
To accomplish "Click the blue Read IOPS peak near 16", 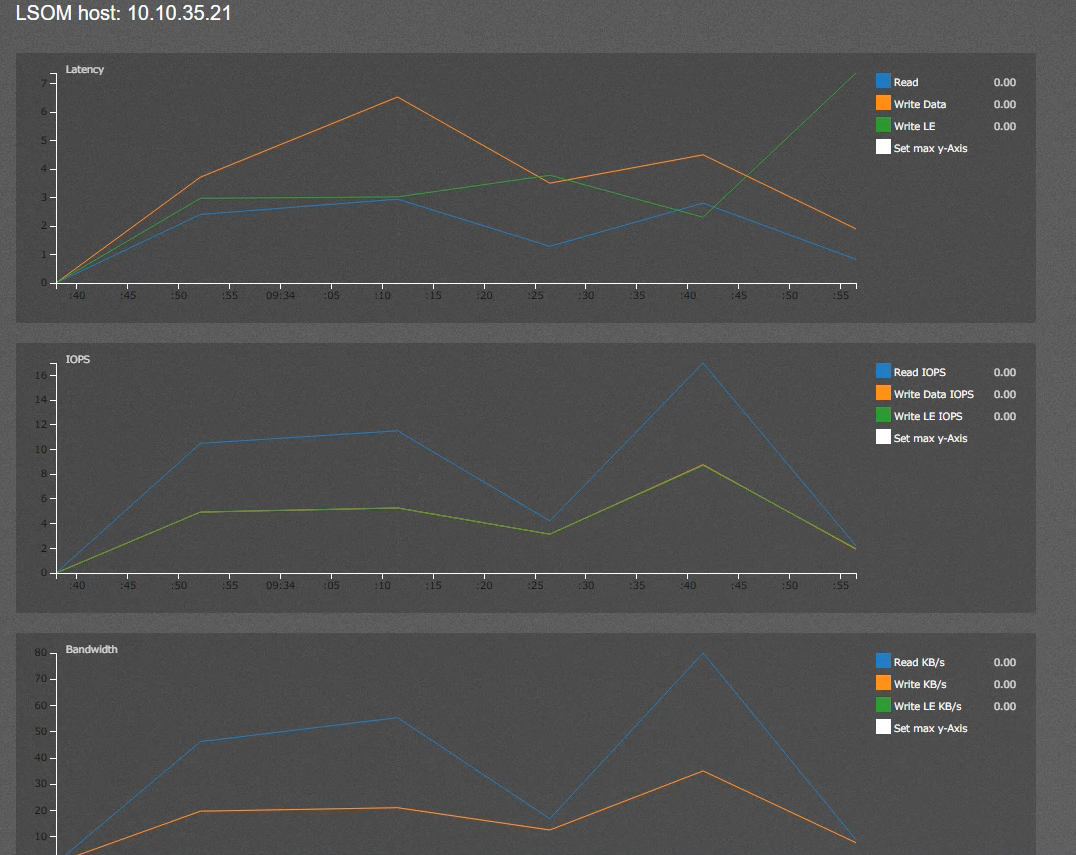I will click(x=703, y=364).
